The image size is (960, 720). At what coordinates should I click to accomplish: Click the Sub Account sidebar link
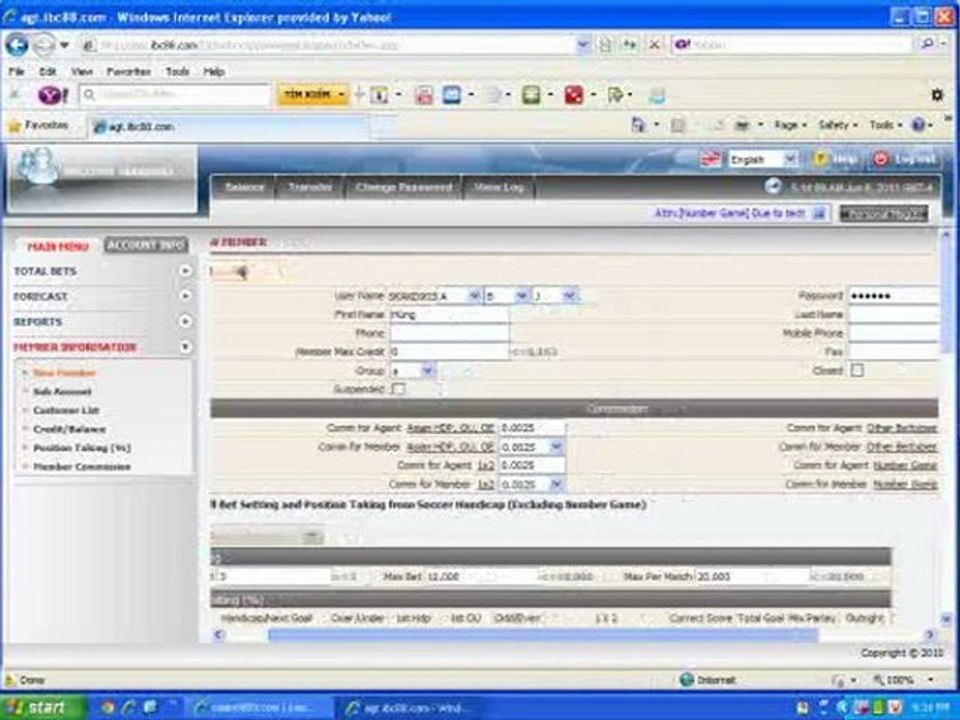(x=62, y=391)
